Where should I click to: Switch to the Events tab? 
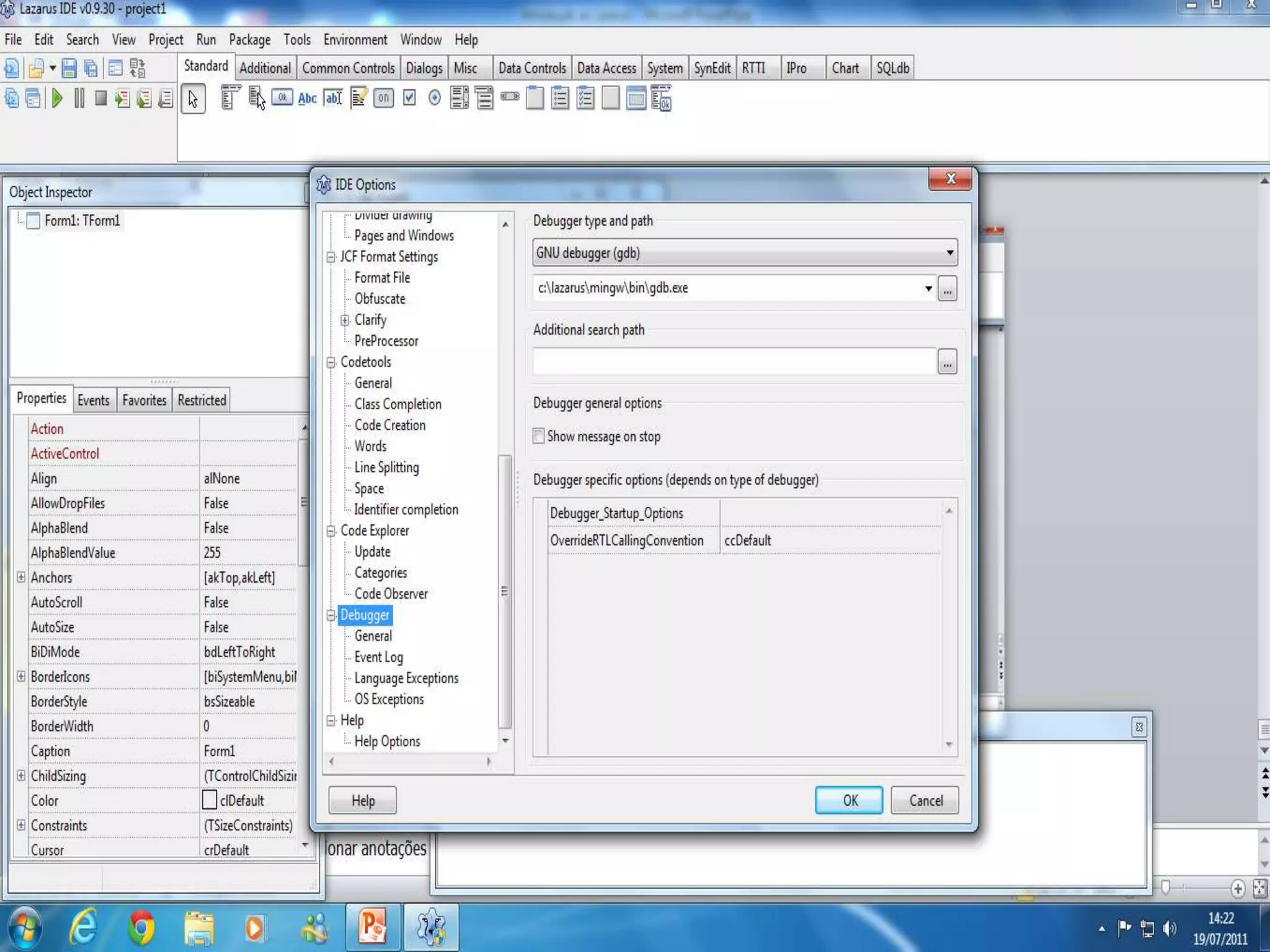tap(93, 400)
